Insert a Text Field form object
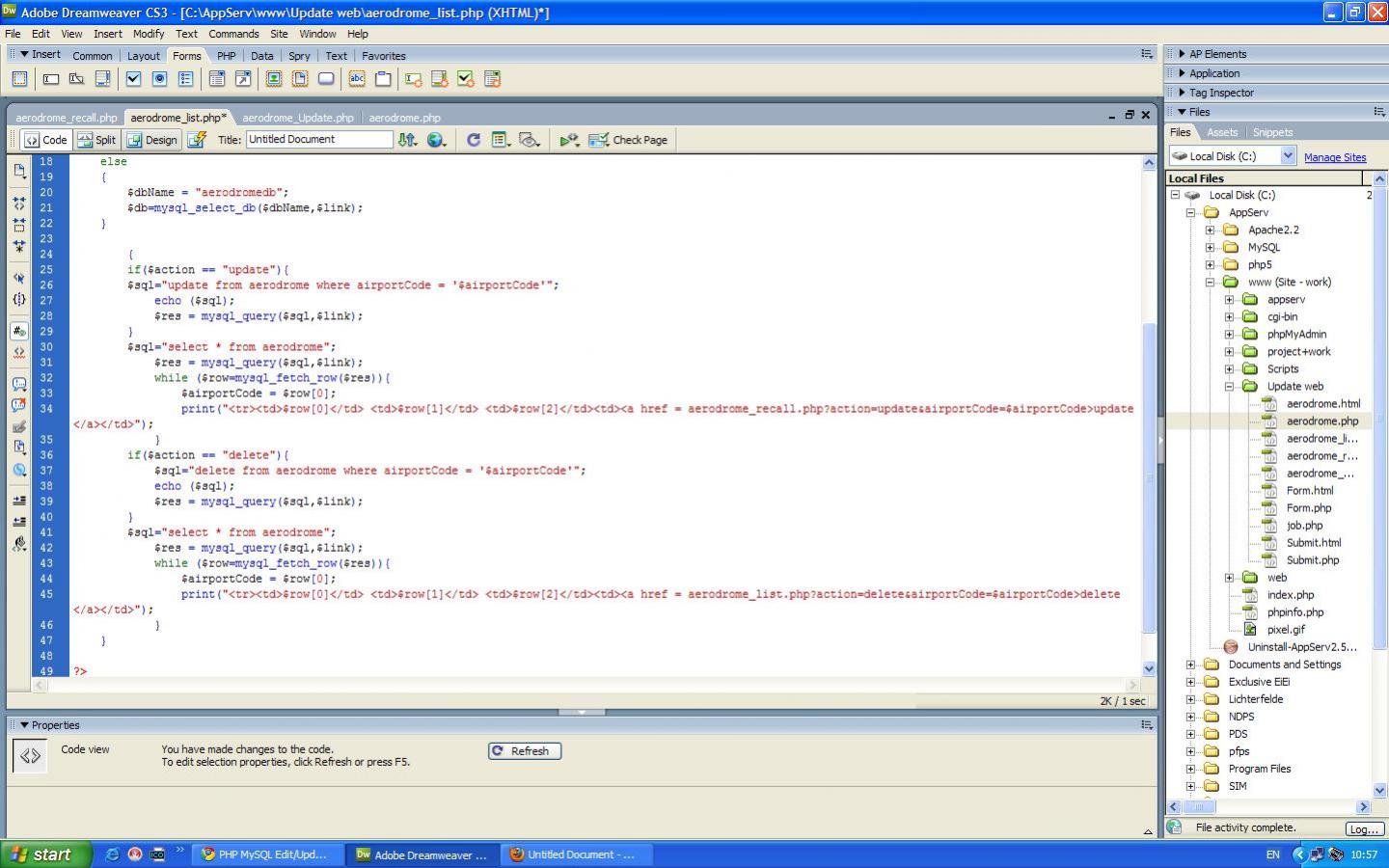 coord(51,79)
